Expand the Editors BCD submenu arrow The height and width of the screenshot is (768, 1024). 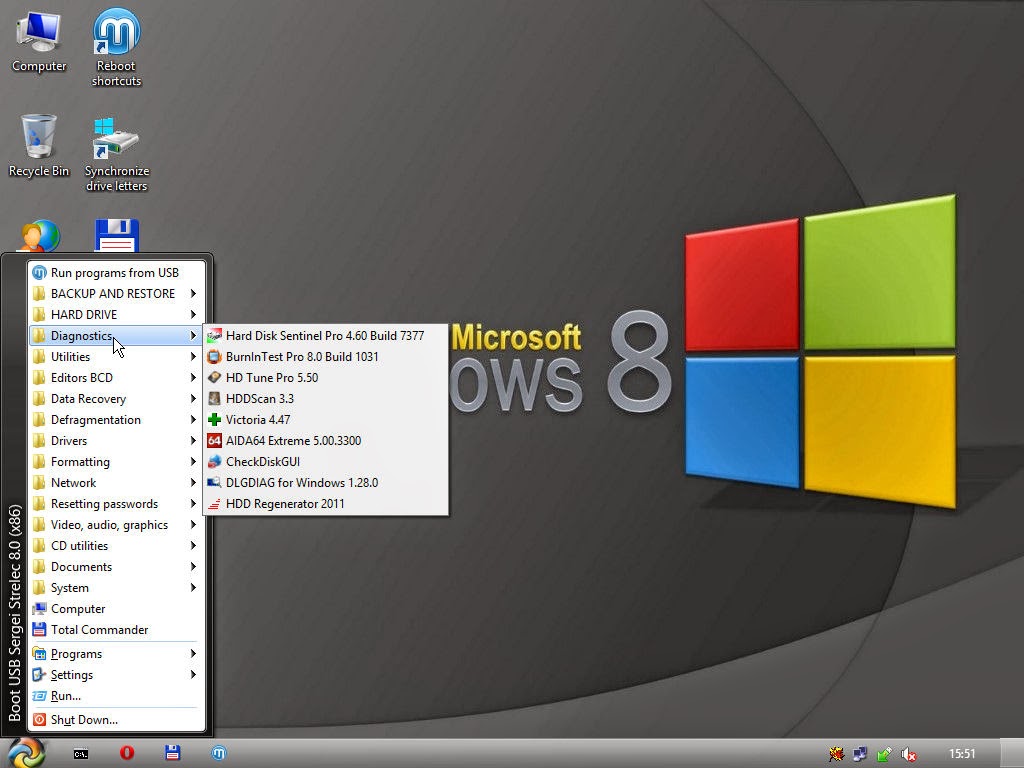tap(193, 377)
